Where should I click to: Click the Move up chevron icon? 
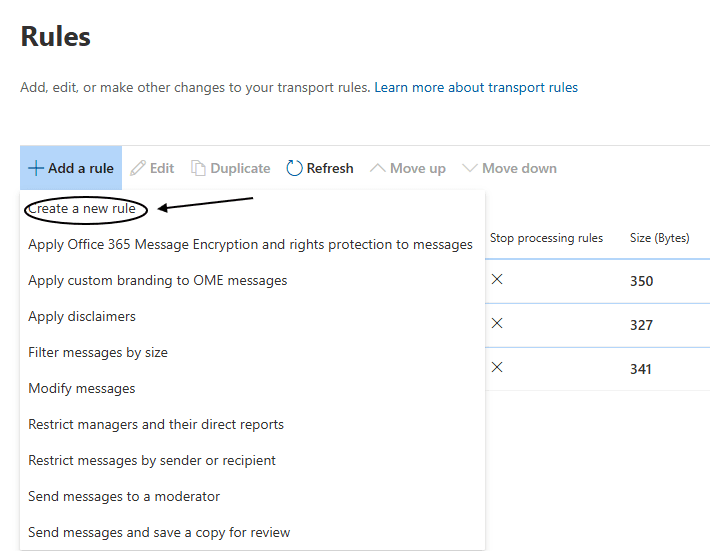coord(378,168)
